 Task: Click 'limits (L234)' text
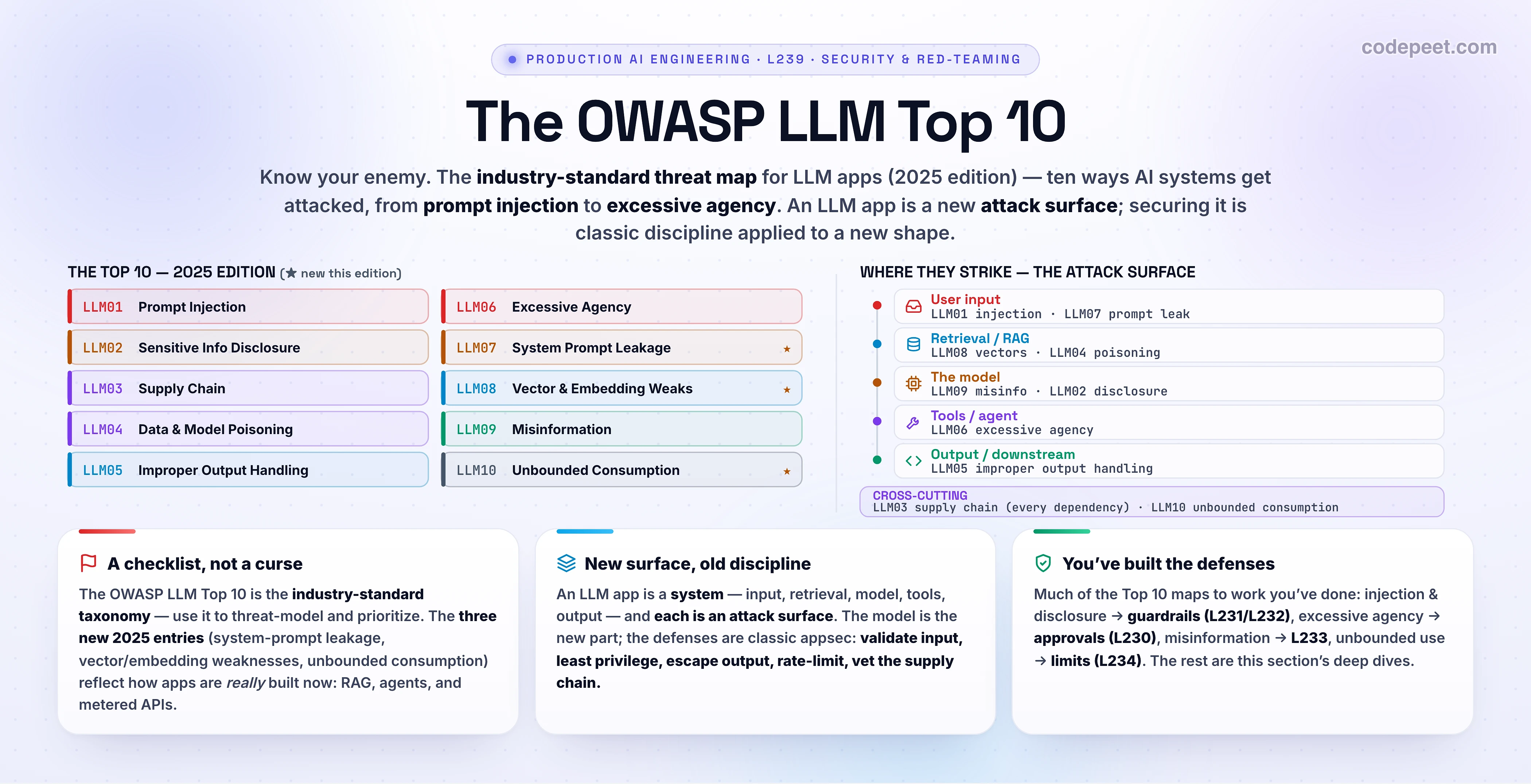(x=1096, y=661)
